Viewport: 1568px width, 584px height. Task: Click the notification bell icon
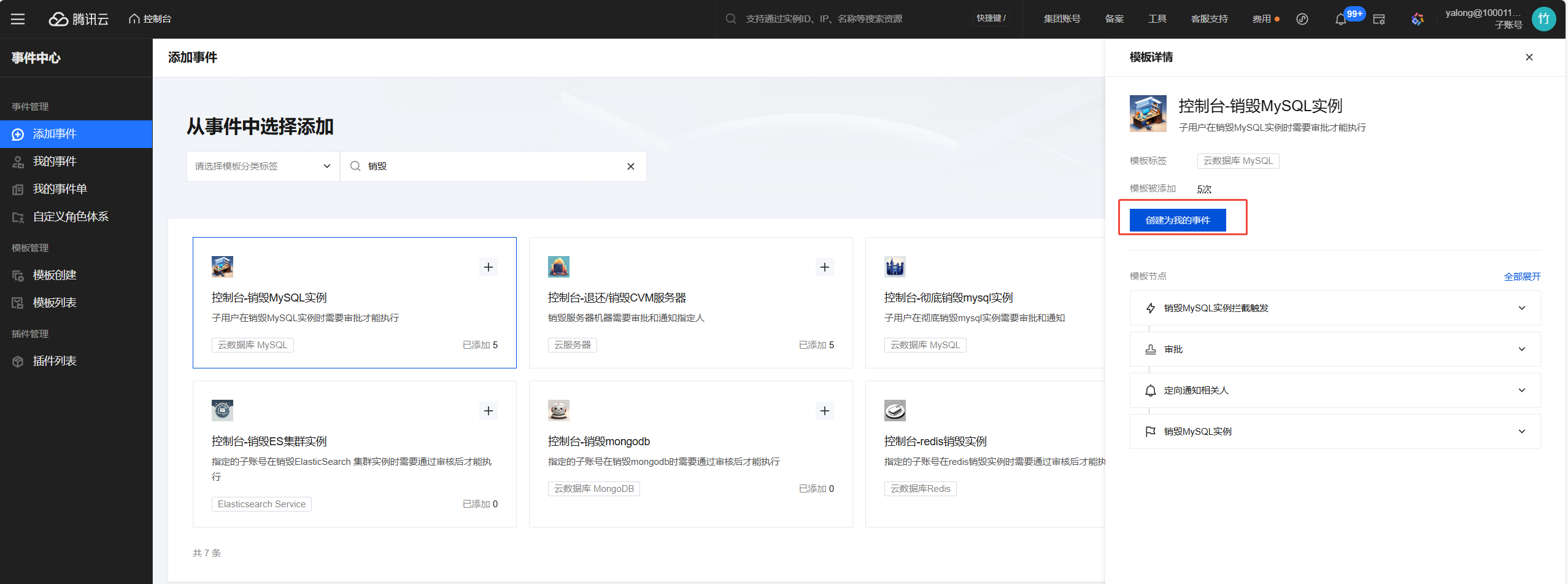(x=1340, y=20)
